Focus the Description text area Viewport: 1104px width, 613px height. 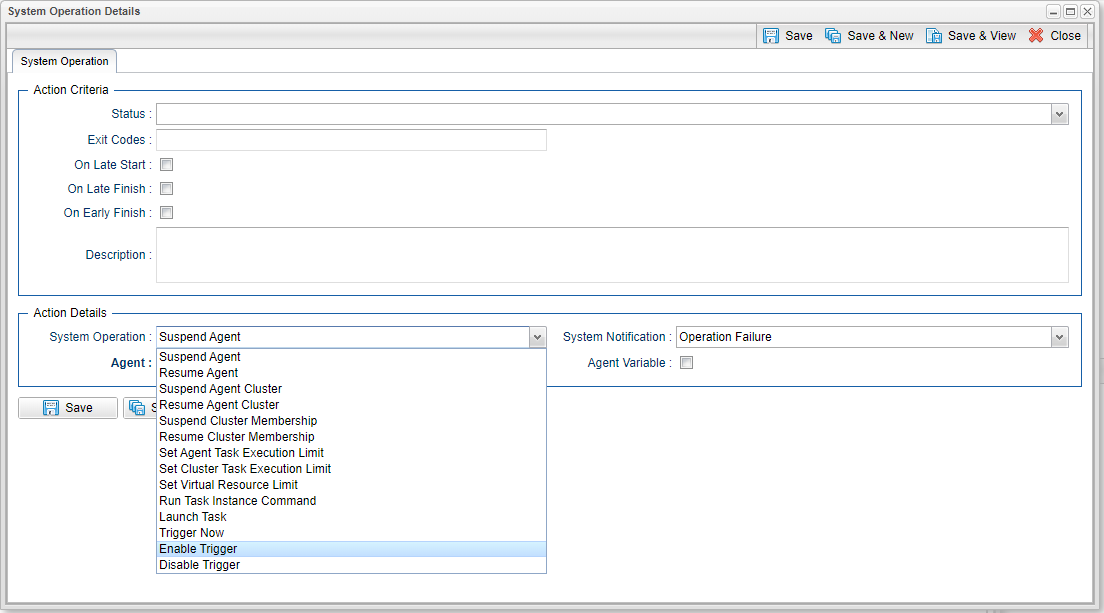pos(612,255)
